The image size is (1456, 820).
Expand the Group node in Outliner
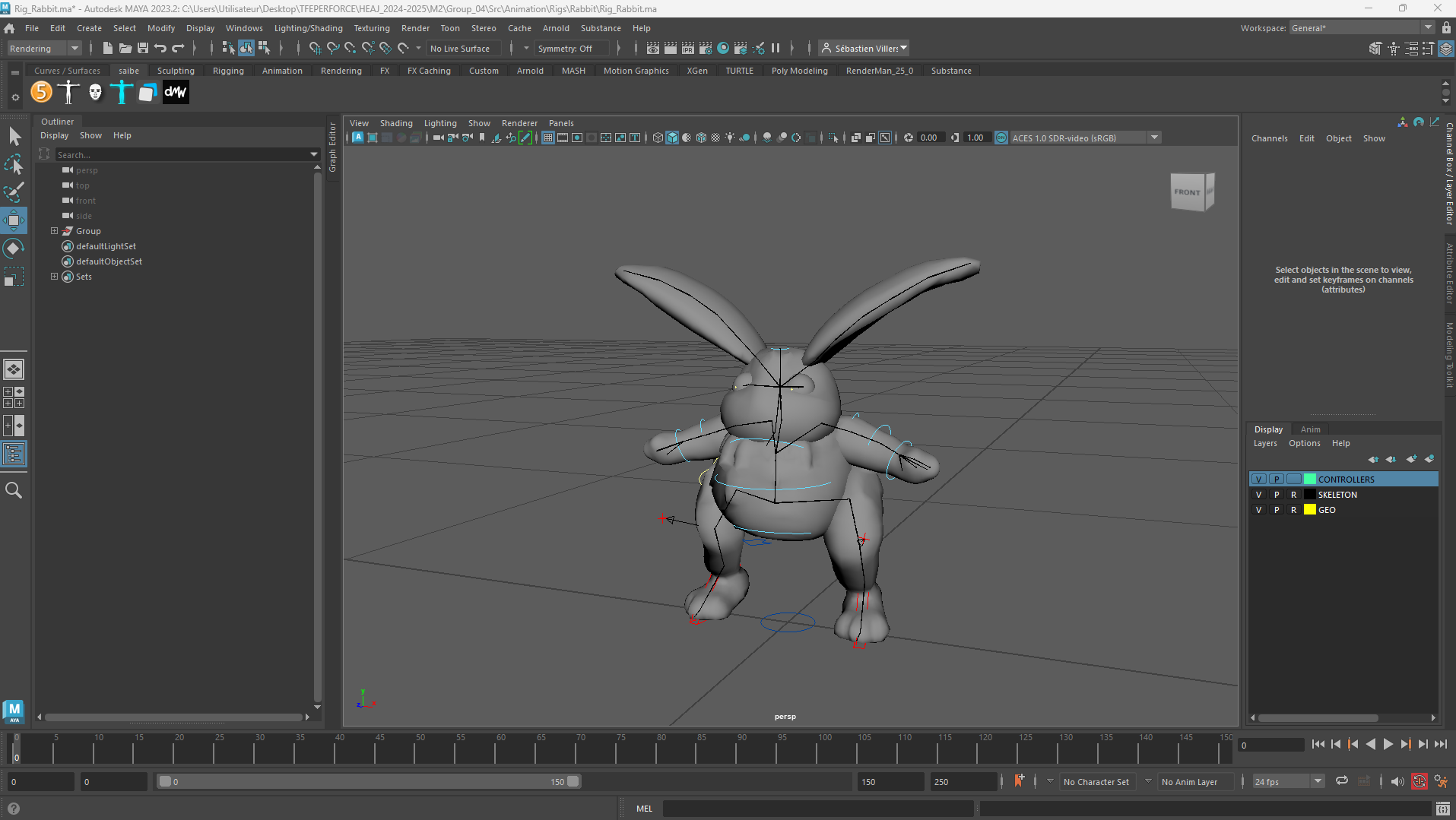(55, 231)
